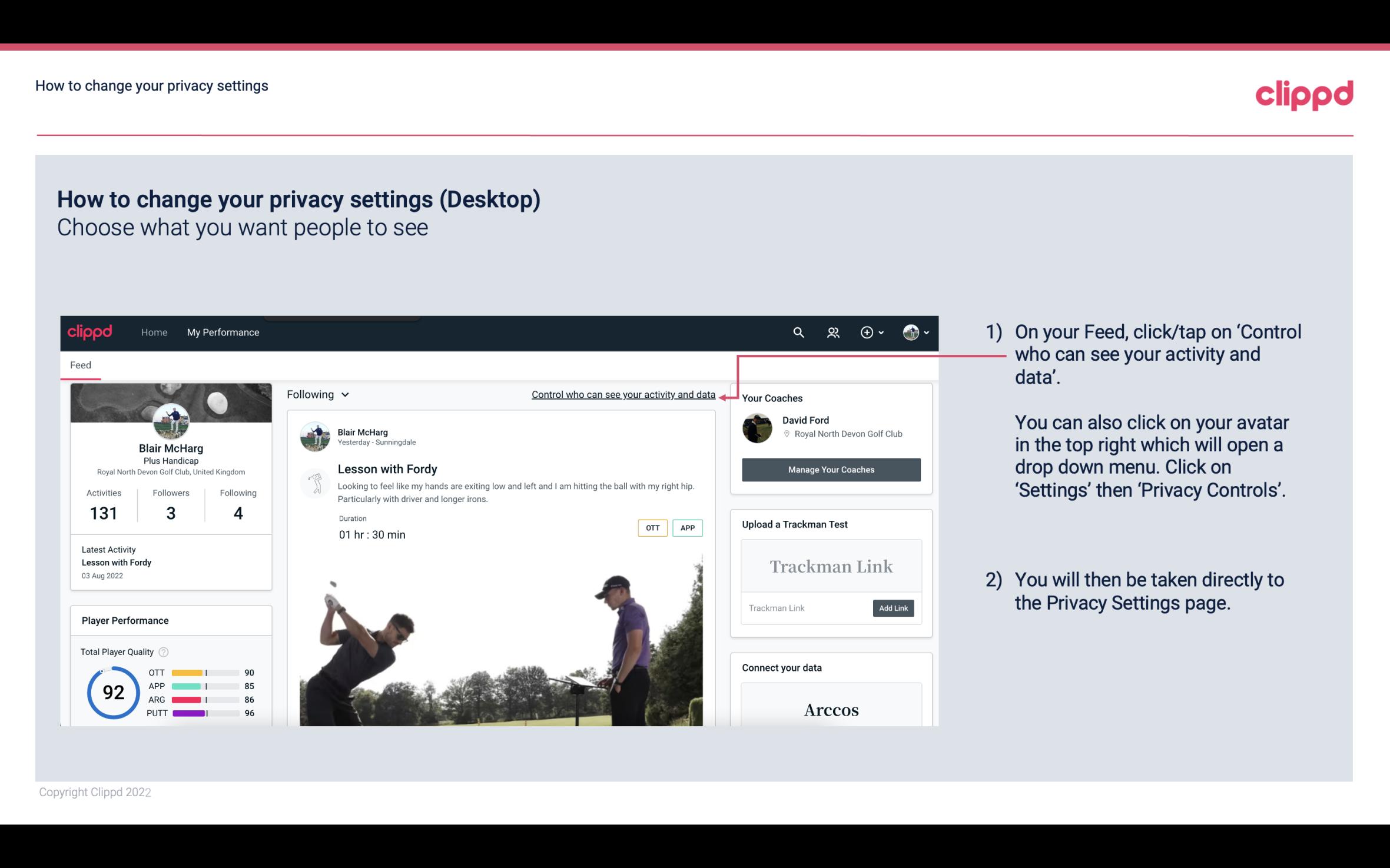Click the Feed tab on profile page
Screen dimensions: 1390x868
(x=80, y=364)
